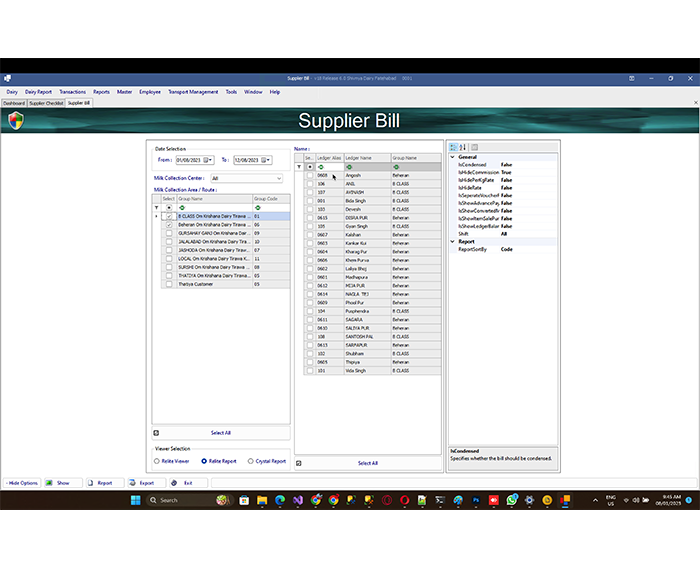This screenshot has width=700, height=568.
Task: Click the shield logo in header banner
Action: 15,121
